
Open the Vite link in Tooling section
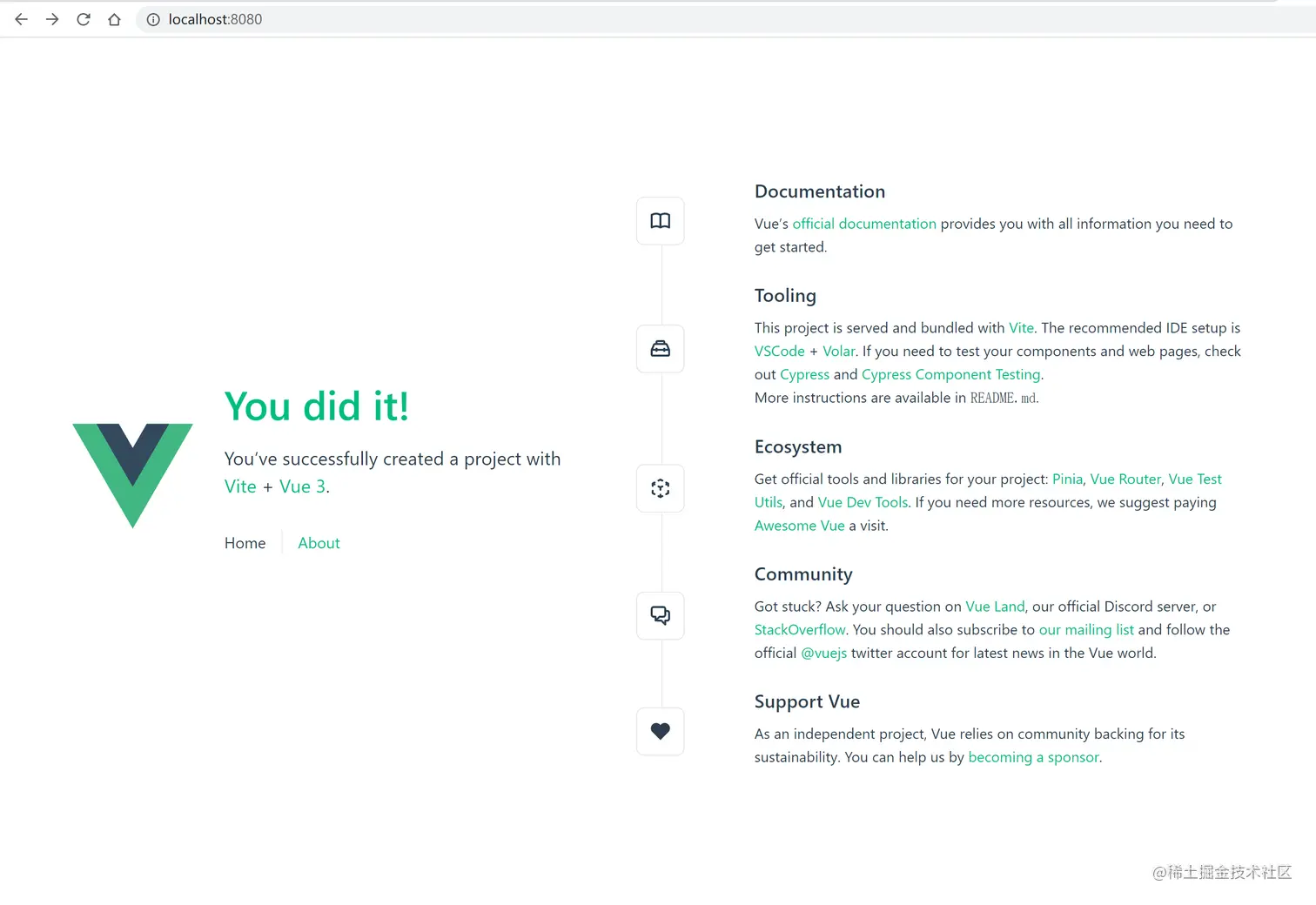[x=1021, y=328]
